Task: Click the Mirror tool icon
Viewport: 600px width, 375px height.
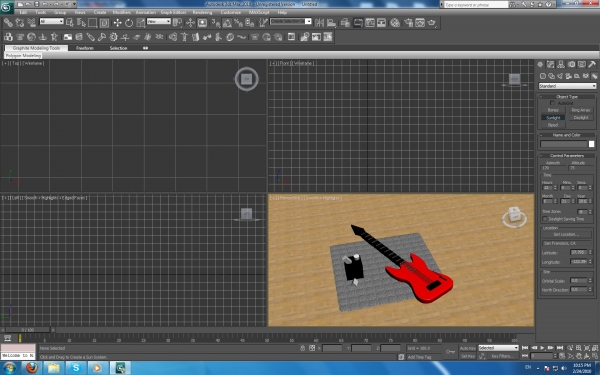Action: point(319,23)
